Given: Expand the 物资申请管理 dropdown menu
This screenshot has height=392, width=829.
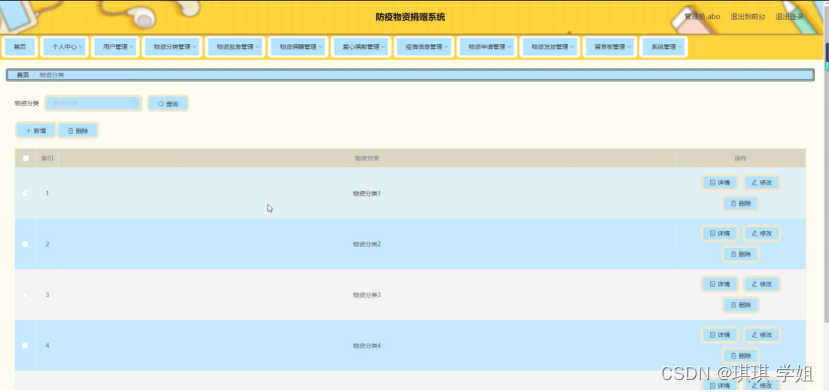Looking at the screenshot, I should click(x=486, y=47).
